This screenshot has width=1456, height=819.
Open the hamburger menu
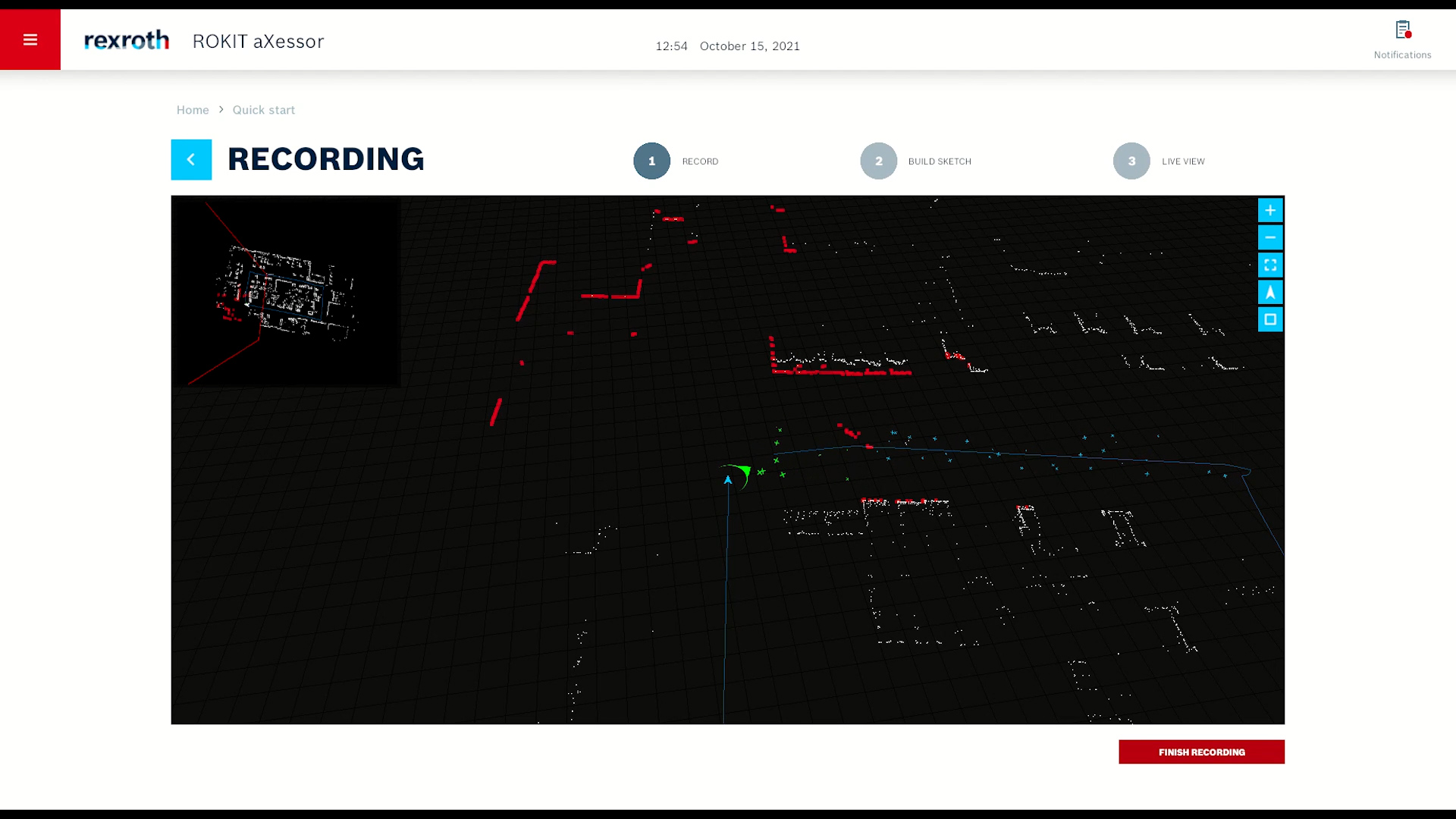tap(30, 39)
